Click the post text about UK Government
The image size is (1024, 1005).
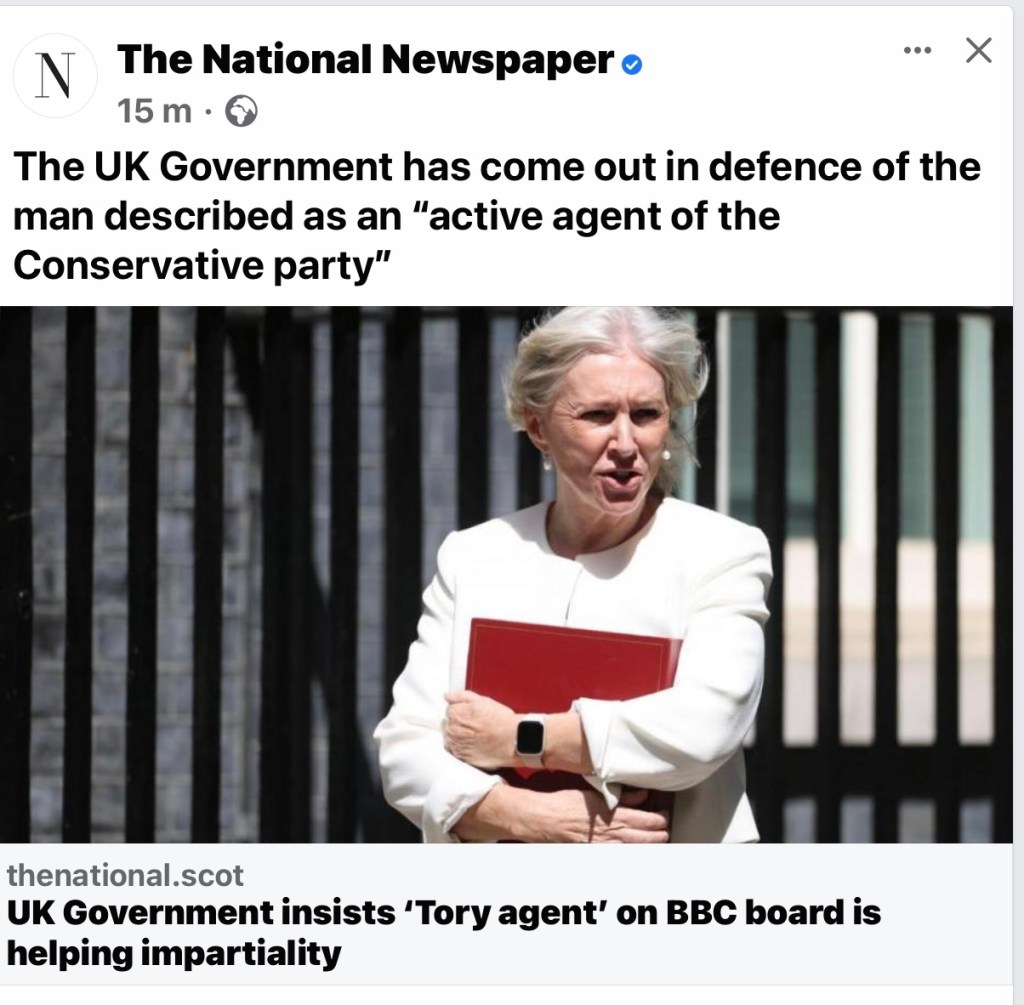496,216
